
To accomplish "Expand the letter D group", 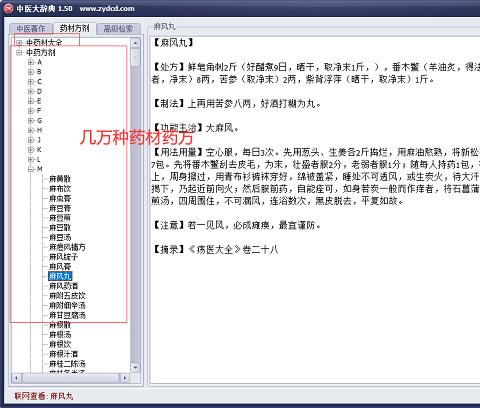I will 31,91.
